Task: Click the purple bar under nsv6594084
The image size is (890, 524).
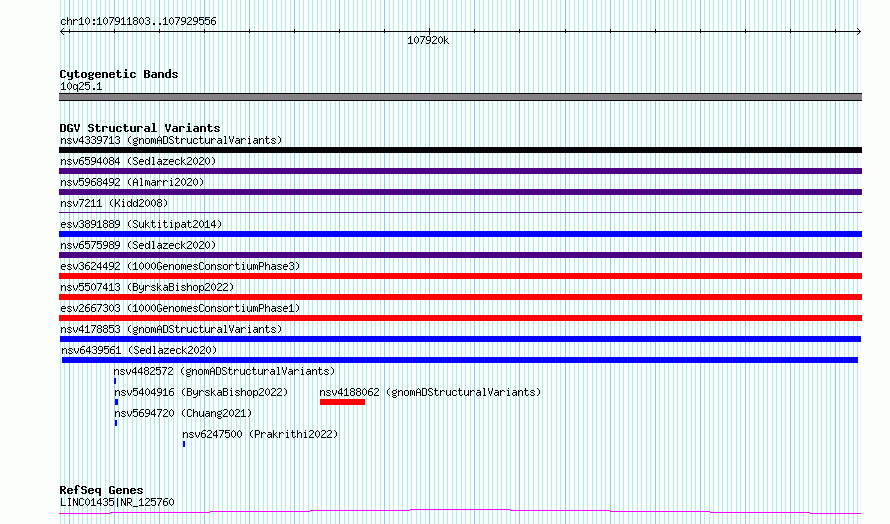Action: coord(460,171)
